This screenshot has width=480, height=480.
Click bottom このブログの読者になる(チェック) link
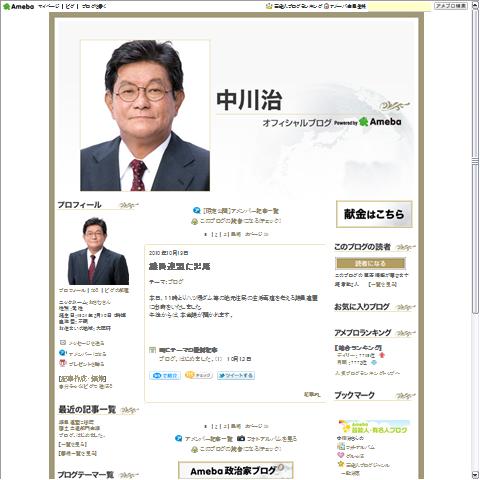tap(240, 449)
